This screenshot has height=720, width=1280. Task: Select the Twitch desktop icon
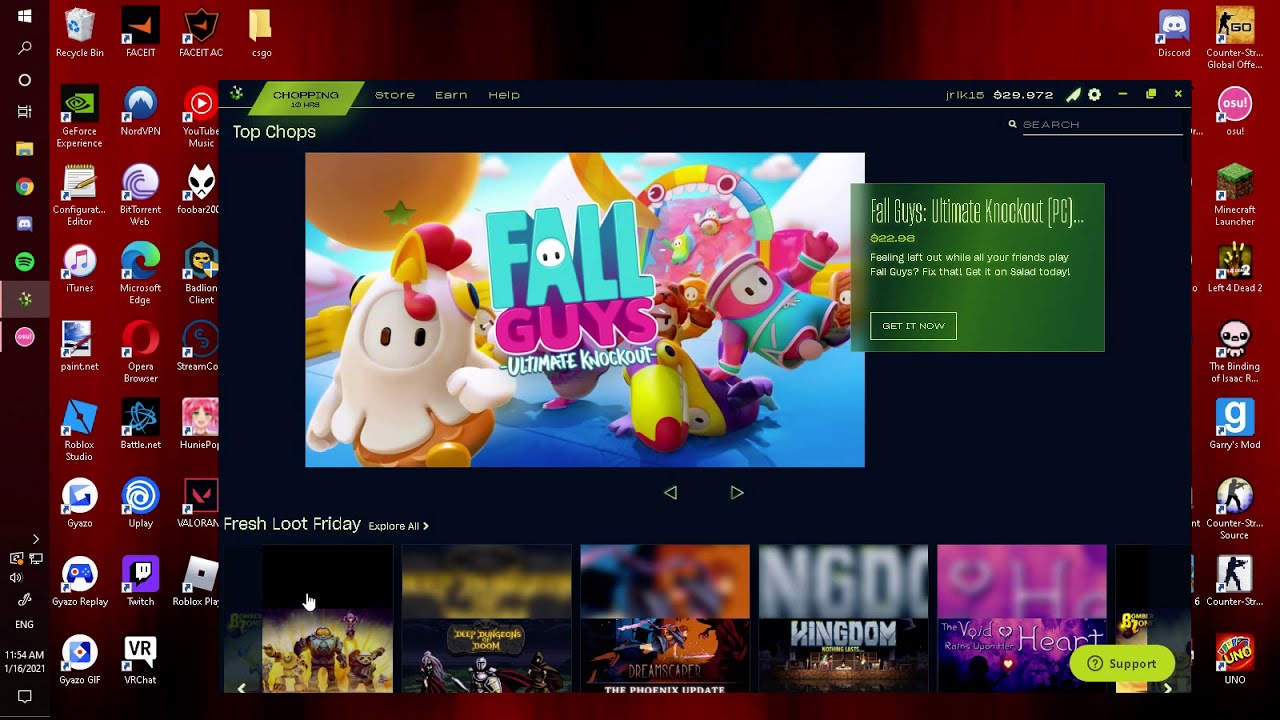[140, 582]
